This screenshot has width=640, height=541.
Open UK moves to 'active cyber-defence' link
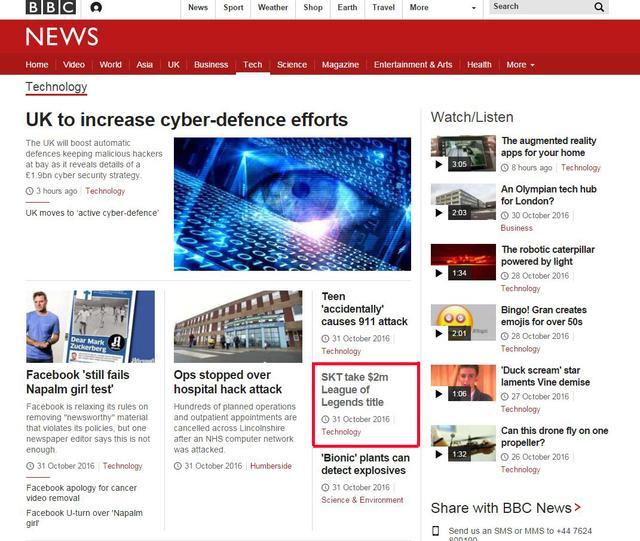(92, 213)
